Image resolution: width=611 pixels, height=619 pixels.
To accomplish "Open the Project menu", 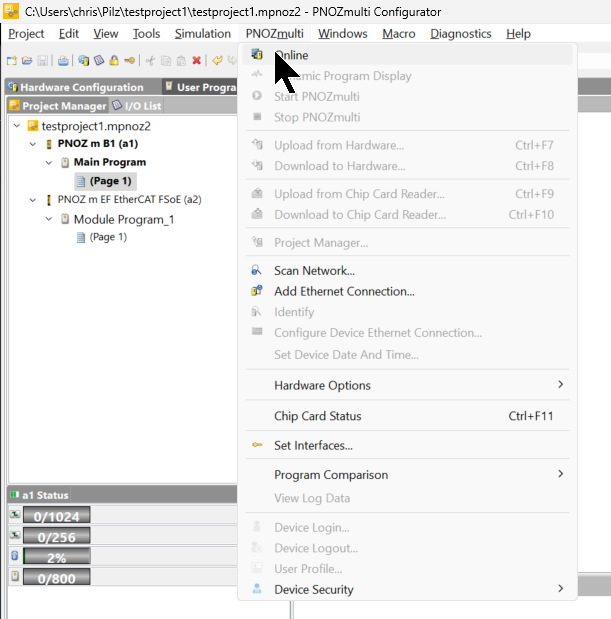I will tap(26, 34).
